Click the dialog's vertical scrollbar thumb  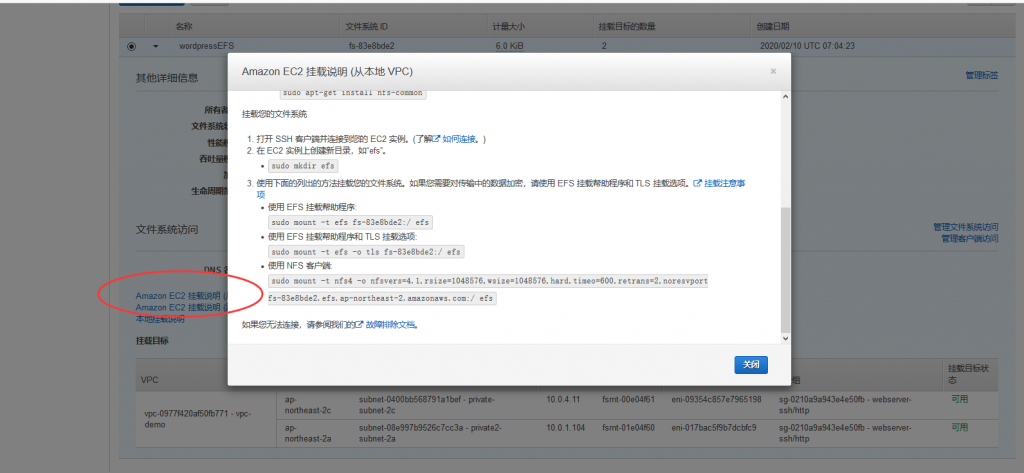pos(785,269)
